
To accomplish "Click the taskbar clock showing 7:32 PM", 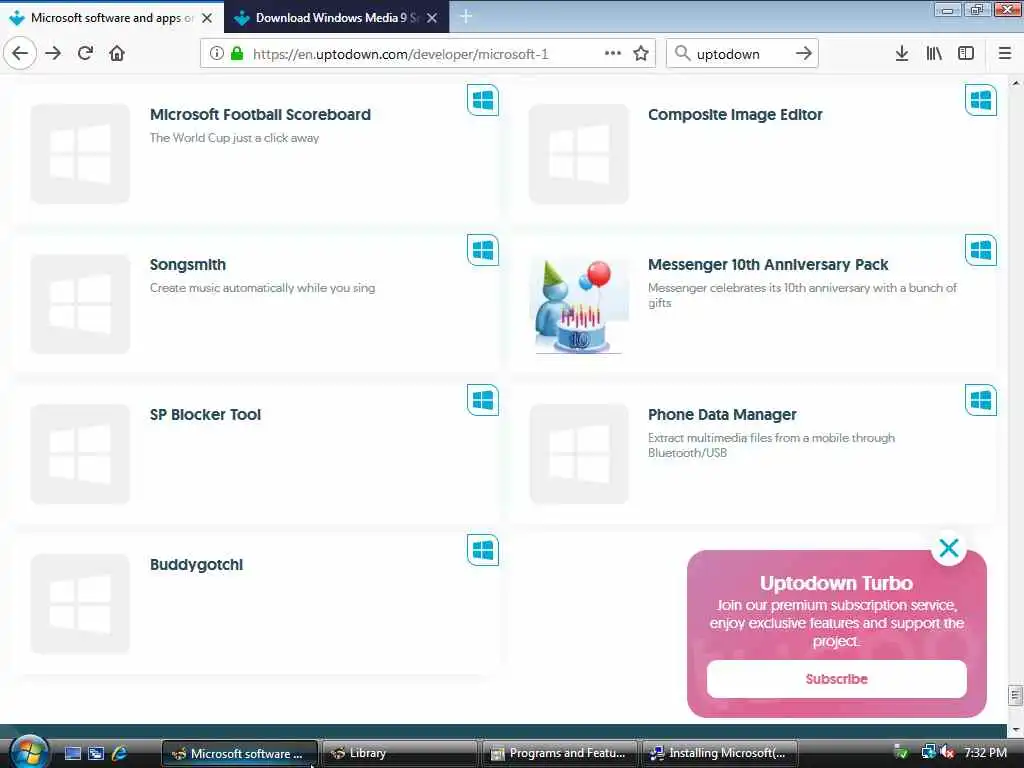I will point(985,753).
